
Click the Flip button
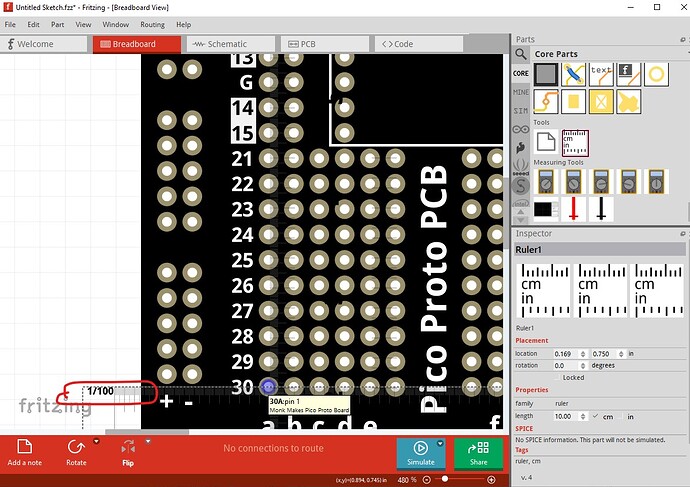128,453
